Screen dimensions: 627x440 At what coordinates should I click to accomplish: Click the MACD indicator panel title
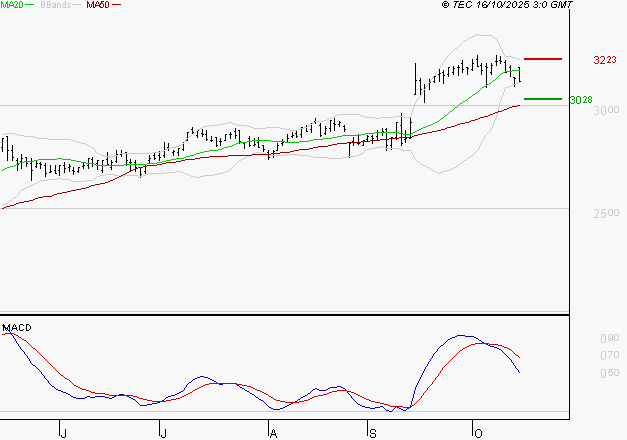[17, 328]
